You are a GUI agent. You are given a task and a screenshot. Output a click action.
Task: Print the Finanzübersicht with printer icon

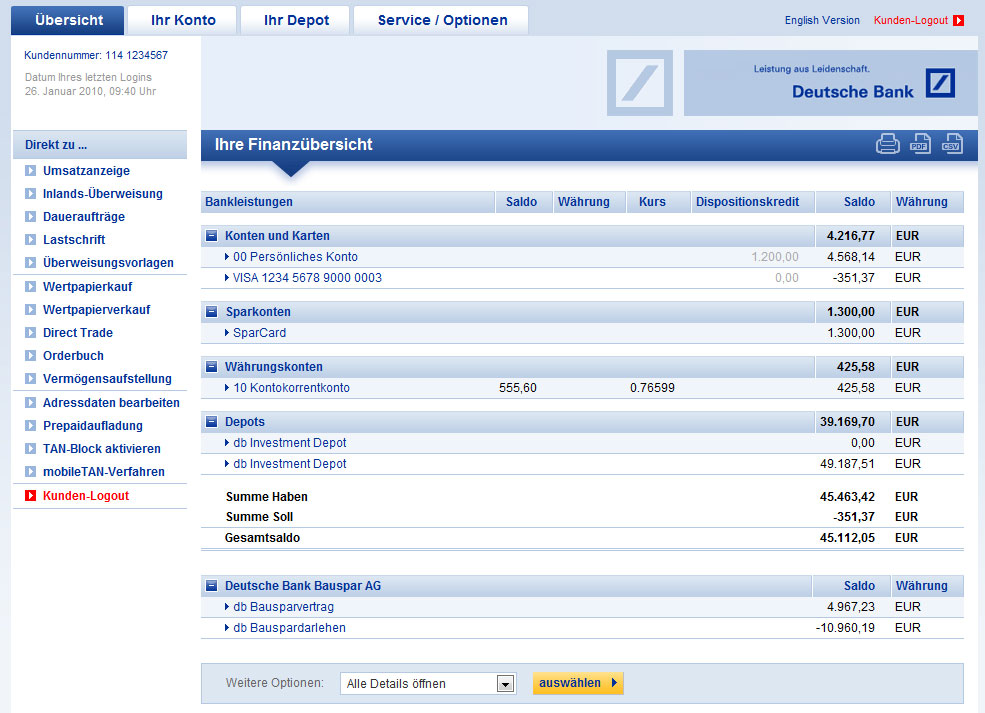tap(887, 144)
